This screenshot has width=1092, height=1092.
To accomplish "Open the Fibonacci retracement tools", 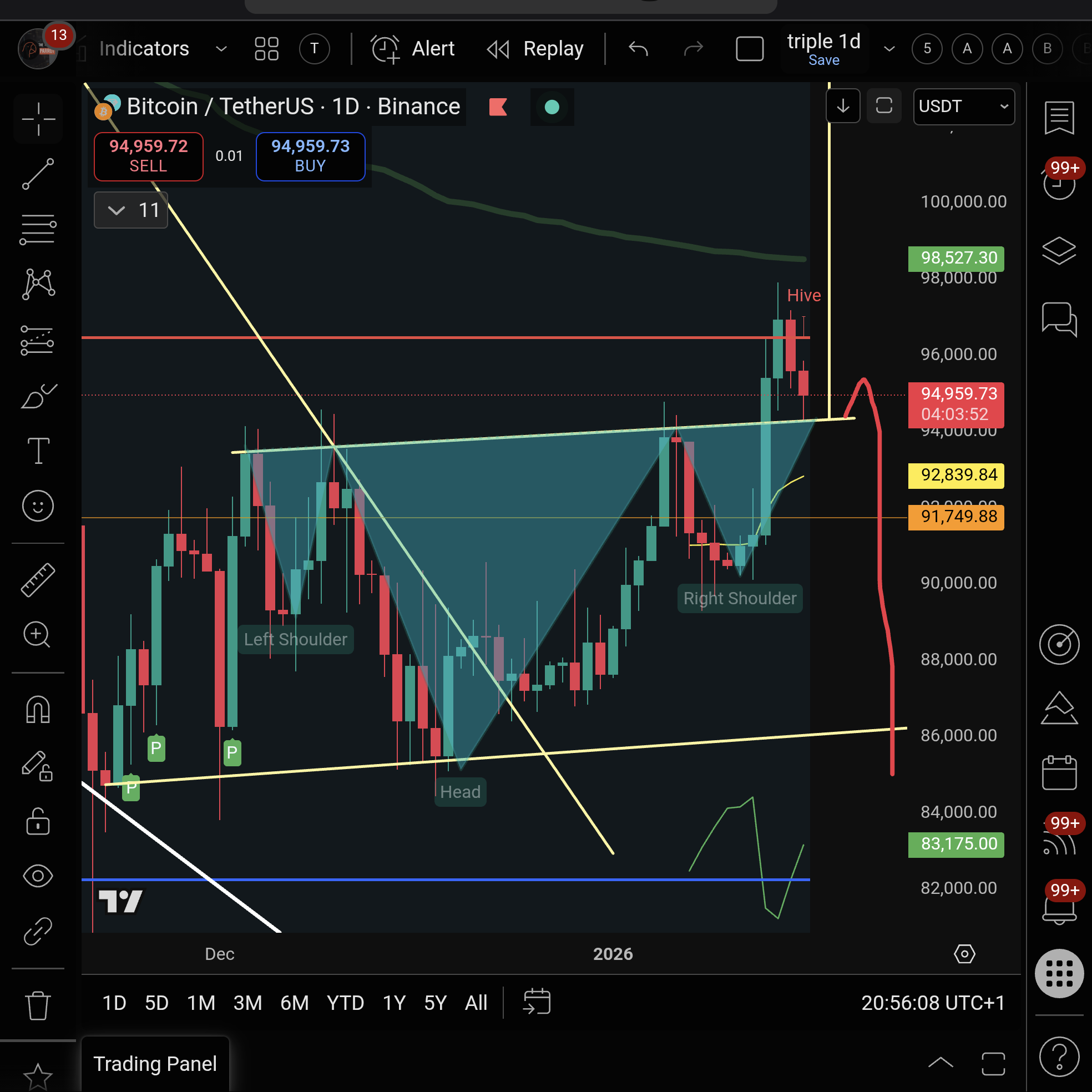I will click(x=38, y=229).
